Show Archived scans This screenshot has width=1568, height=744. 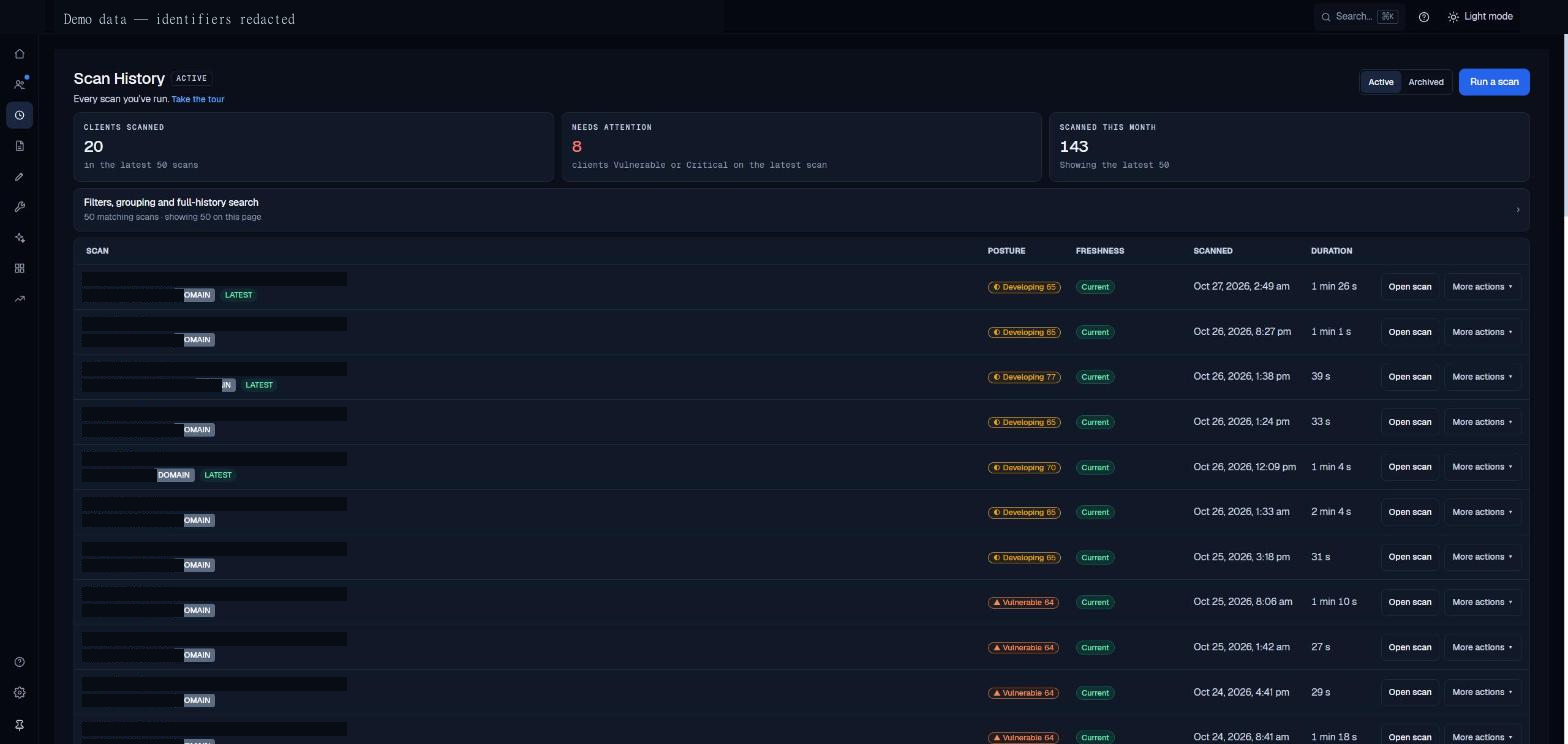(x=1426, y=82)
